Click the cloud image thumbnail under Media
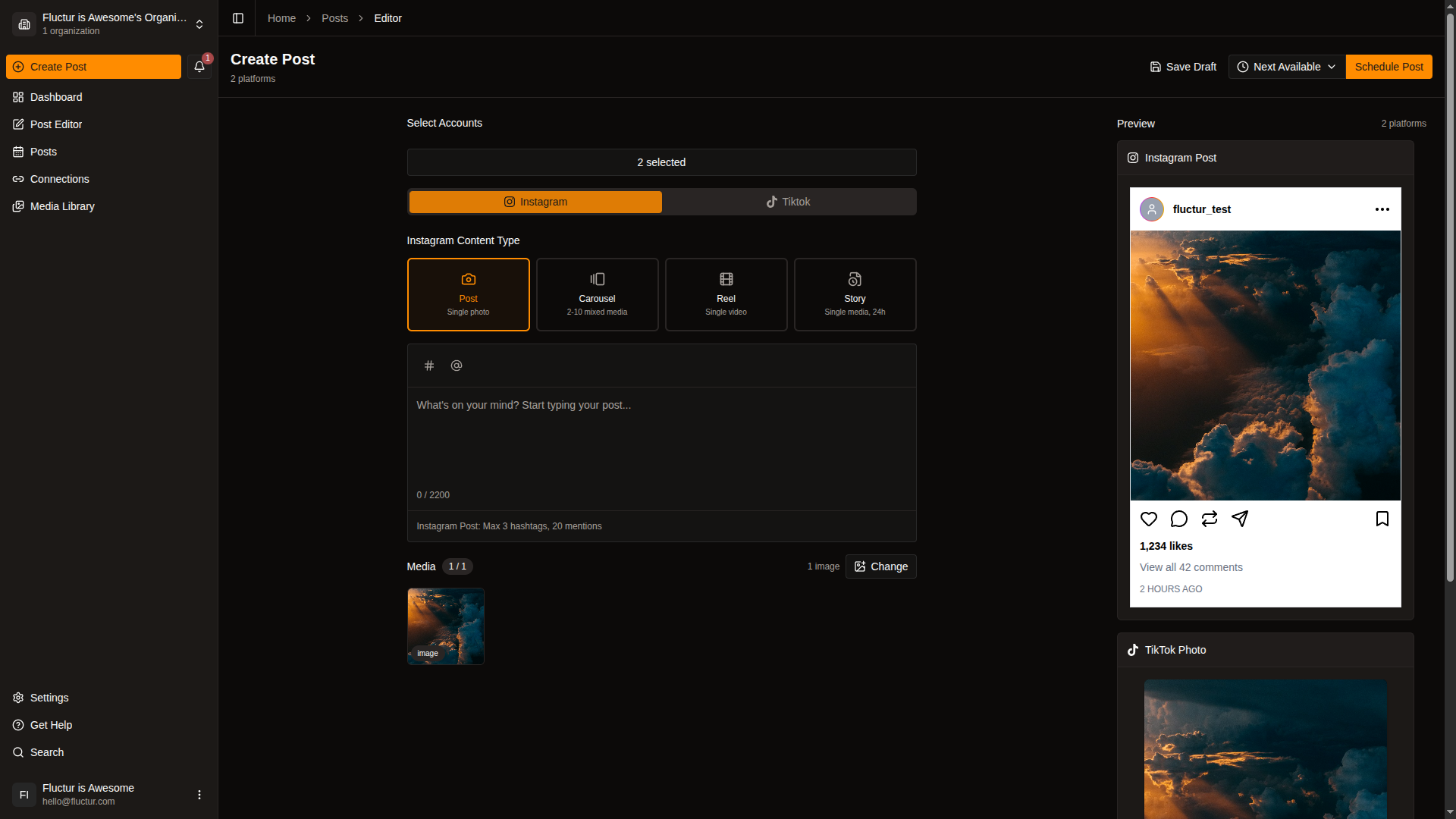 (445, 626)
